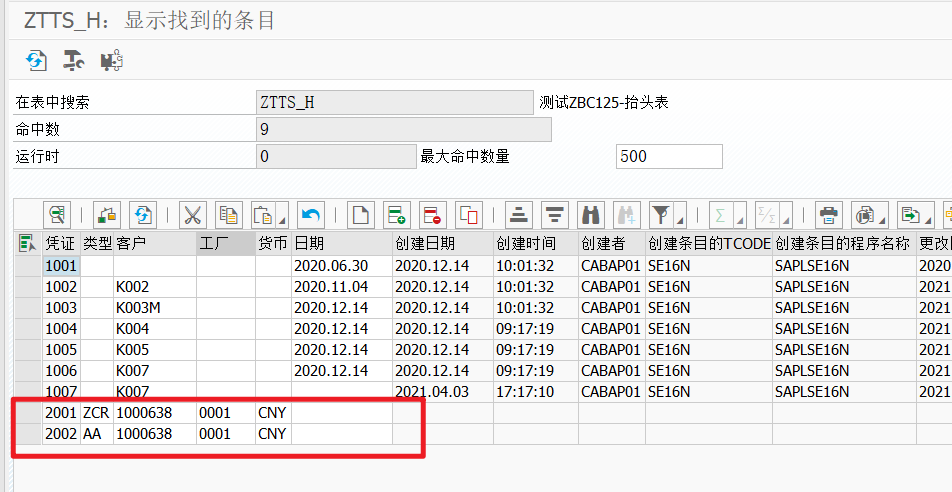The image size is (952, 492).
Task: Click the Copy text icon
Action: (x=229, y=215)
